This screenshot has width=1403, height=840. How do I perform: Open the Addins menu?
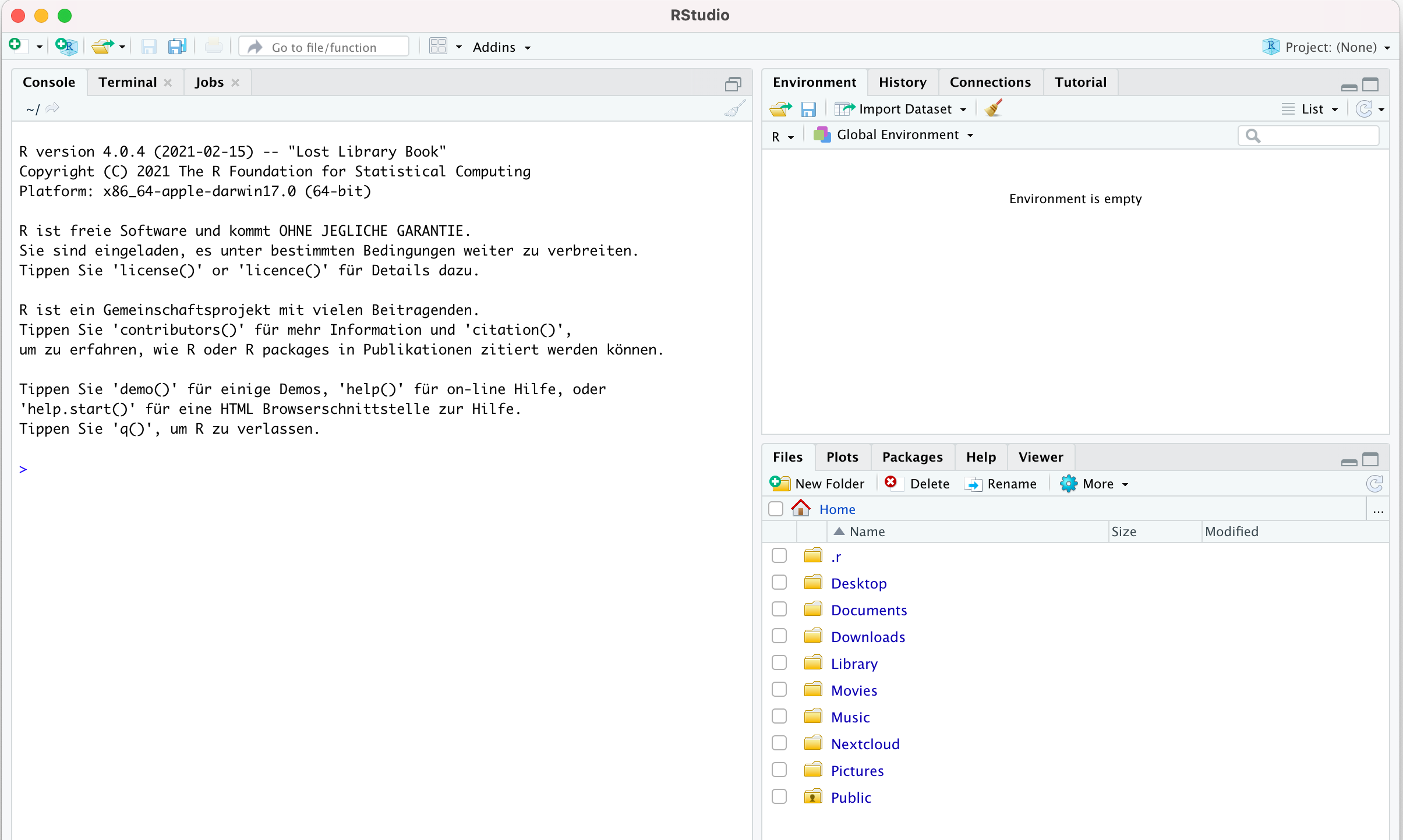pos(501,47)
